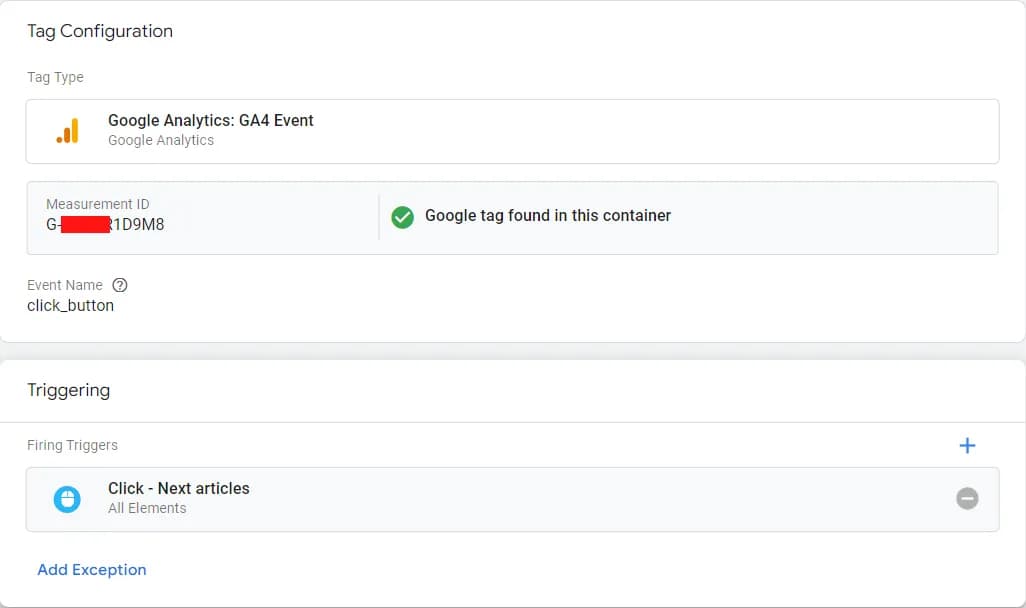Click the Google Analytics GA4 logo icon
Image resolution: width=1026 pixels, height=608 pixels.
pyautogui.click(x=67, y=130)
